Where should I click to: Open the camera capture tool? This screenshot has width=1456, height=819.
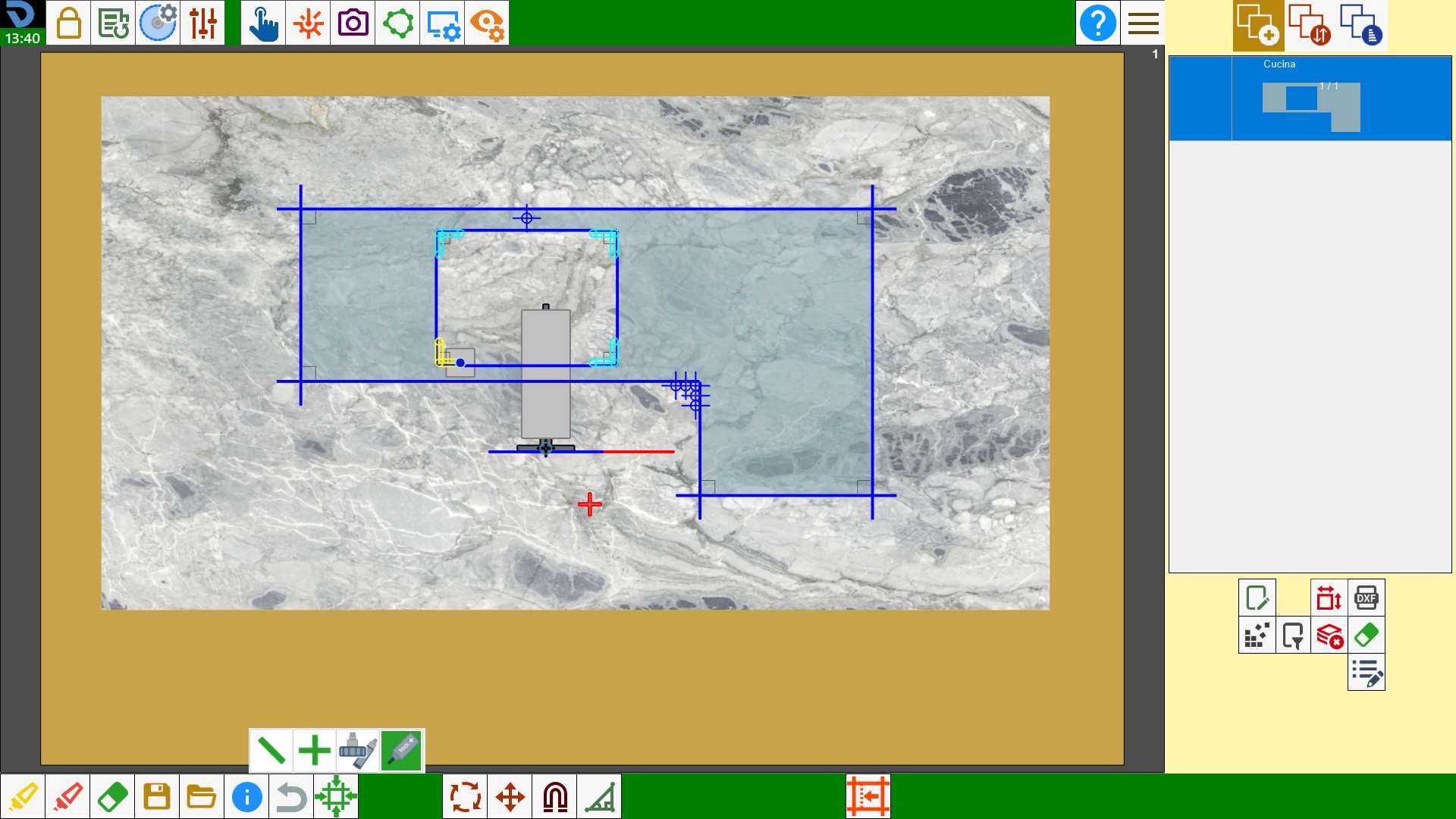(x=353, y=23)
